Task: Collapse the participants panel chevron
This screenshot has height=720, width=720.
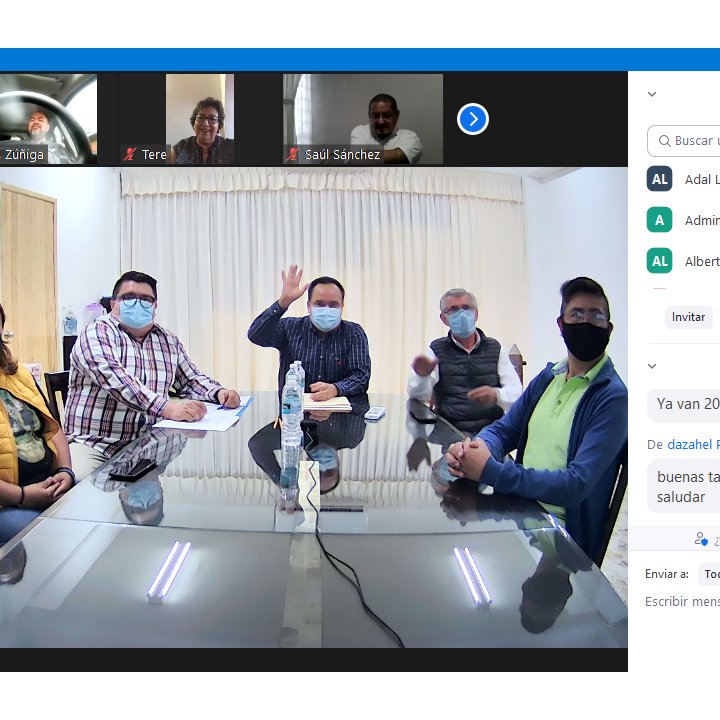Action: [x=652, y=95]
